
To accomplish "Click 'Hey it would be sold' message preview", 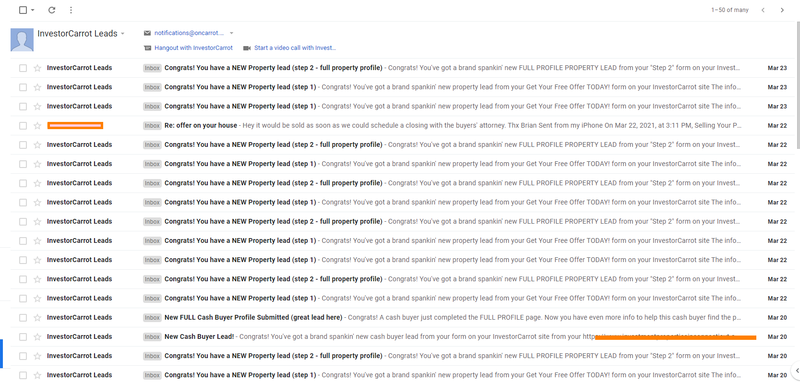I will (x=492, y=125).
